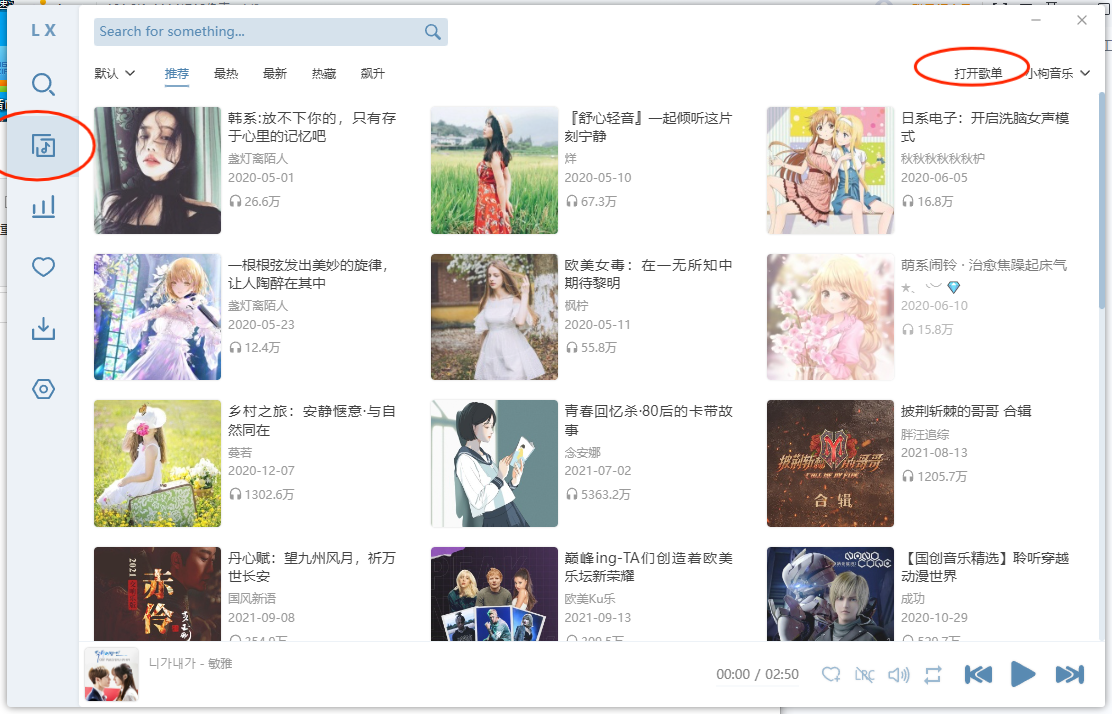Open the 披荆斩棘的哥哥 合辑 playlist thumbnail

(830, 464)
